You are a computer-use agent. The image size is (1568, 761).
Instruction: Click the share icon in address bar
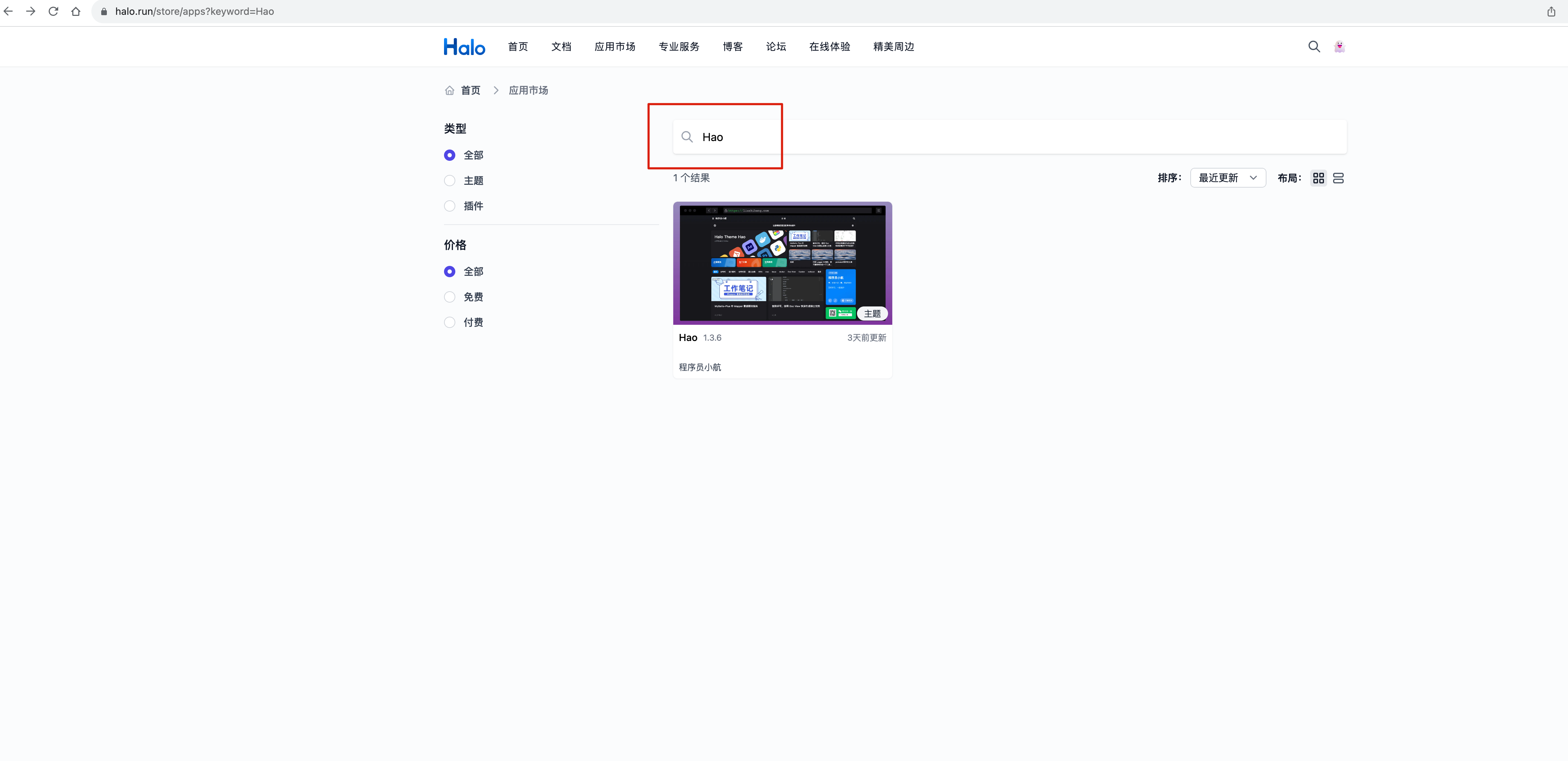(x=1551, y=12)
